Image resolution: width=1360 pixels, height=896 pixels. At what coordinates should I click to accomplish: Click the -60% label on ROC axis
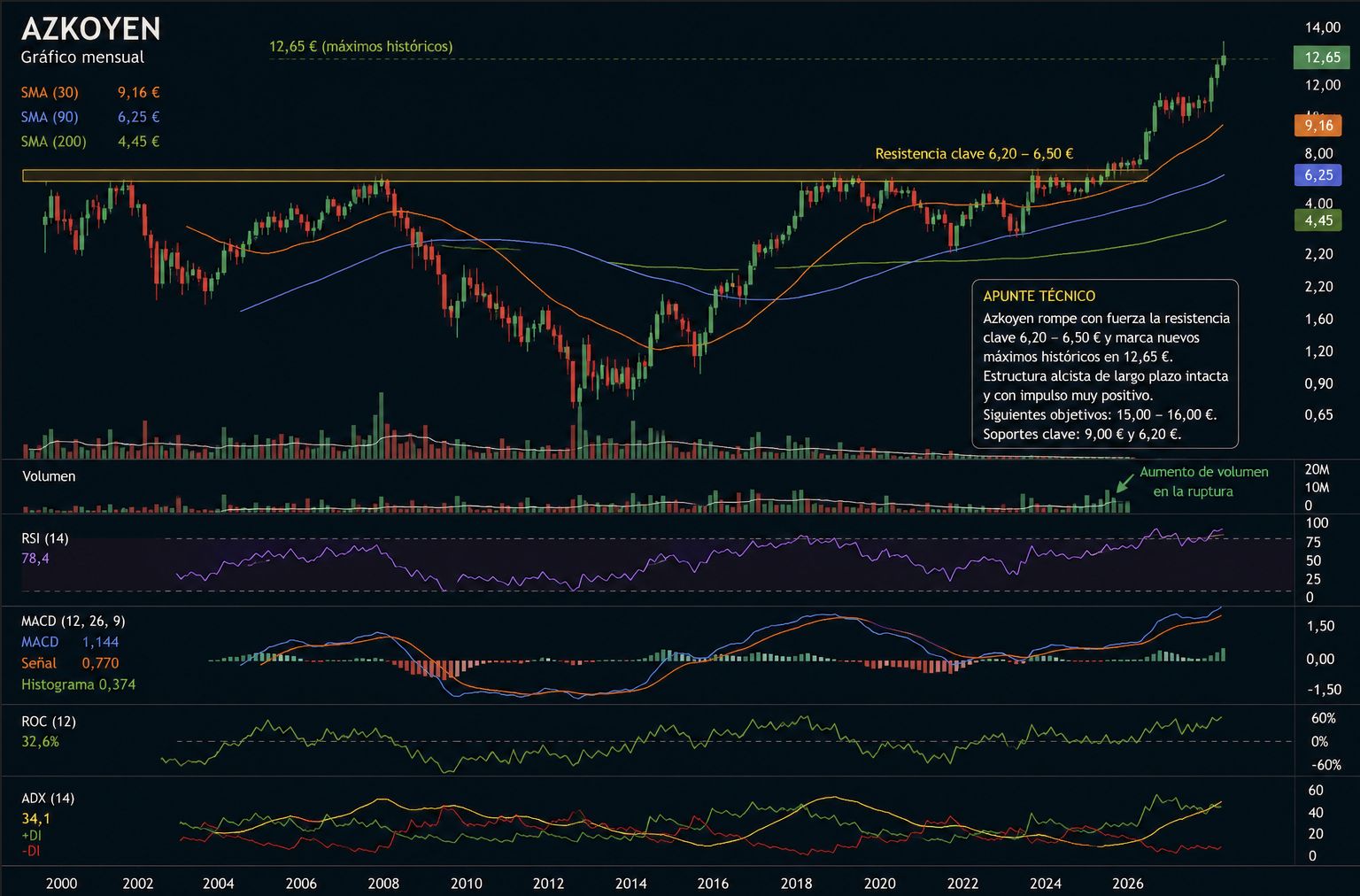(x=1325, y=765)
